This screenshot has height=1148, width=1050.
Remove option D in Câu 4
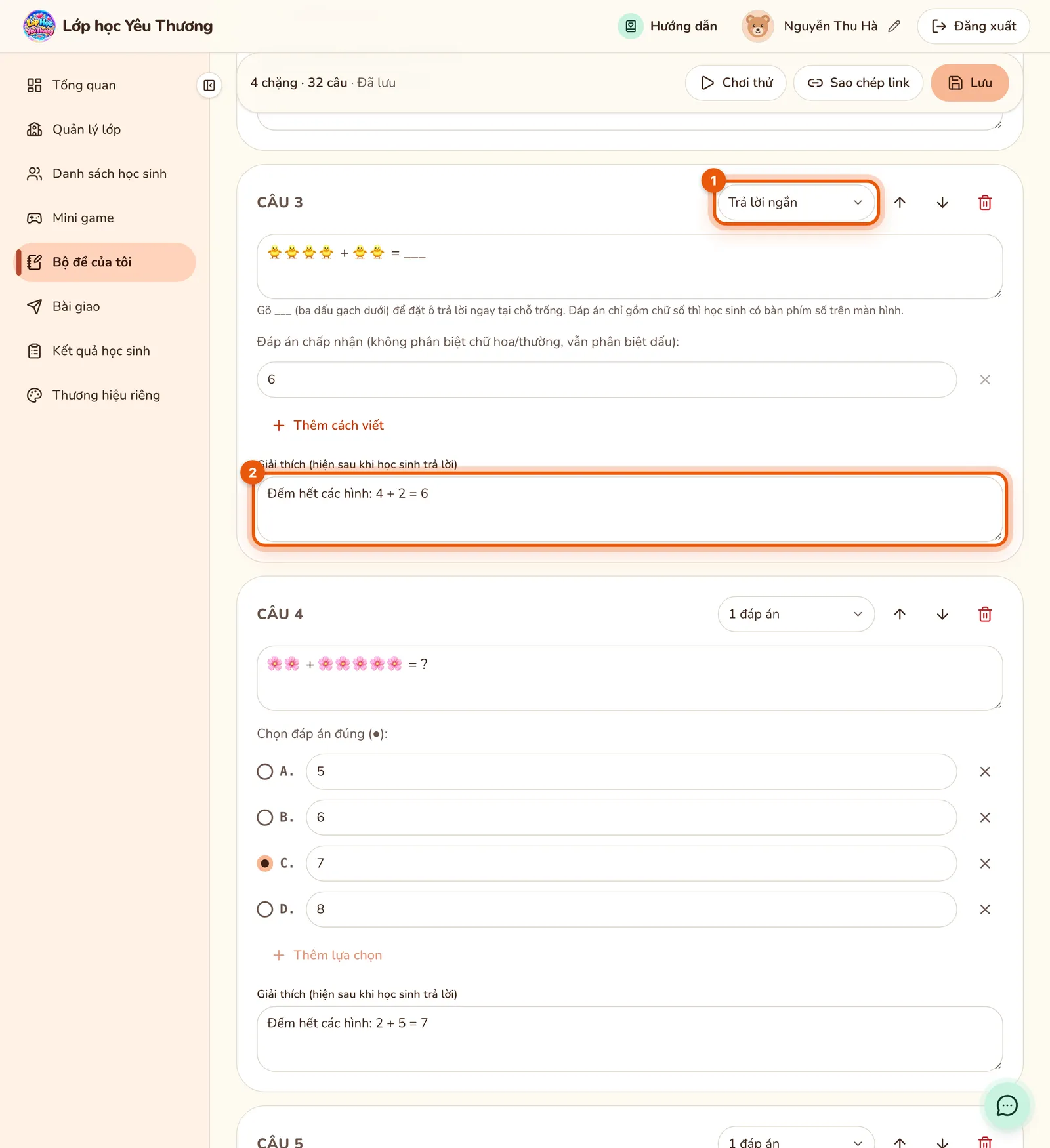[x=985, y=909]
